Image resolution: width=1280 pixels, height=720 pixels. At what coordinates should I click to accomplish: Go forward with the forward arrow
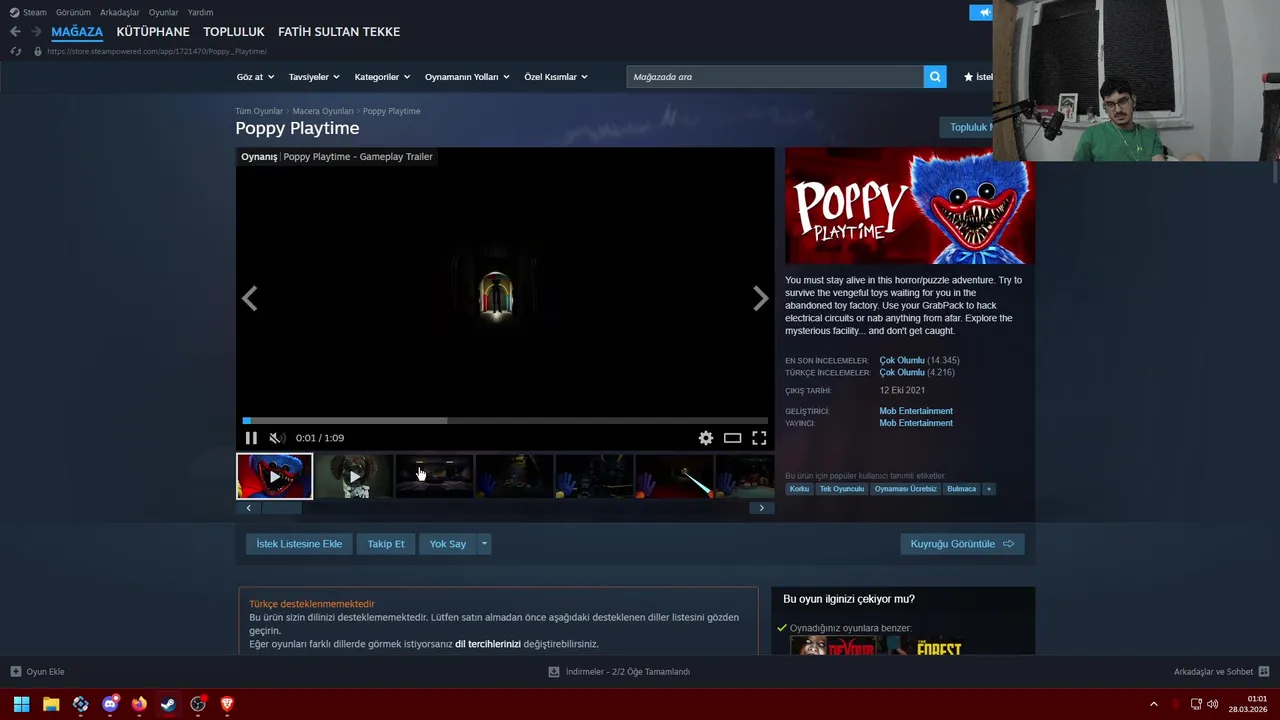click(x=36, y=32)
